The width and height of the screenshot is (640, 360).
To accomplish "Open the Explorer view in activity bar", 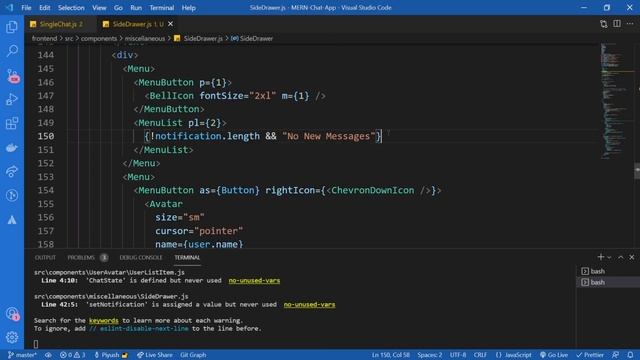I will click(x=12, y=27).
